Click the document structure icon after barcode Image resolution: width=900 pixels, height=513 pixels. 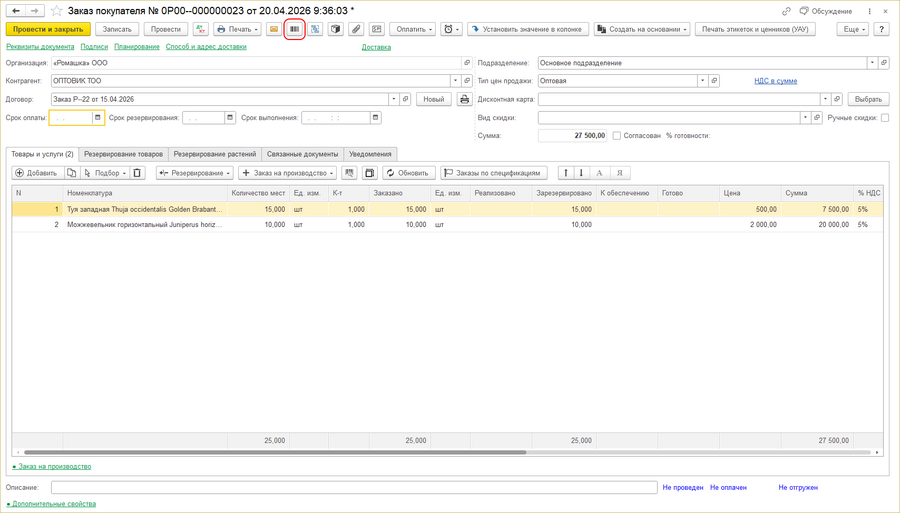pos(315,29)
